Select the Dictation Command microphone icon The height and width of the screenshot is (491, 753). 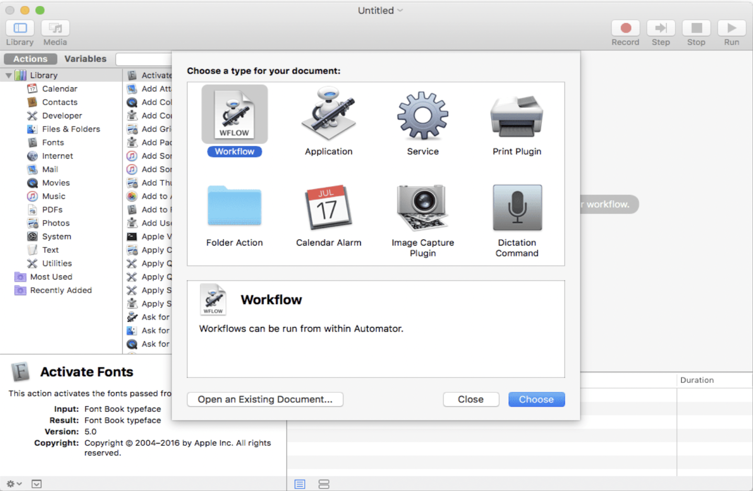pyautogui.click(x=517, y=208)
